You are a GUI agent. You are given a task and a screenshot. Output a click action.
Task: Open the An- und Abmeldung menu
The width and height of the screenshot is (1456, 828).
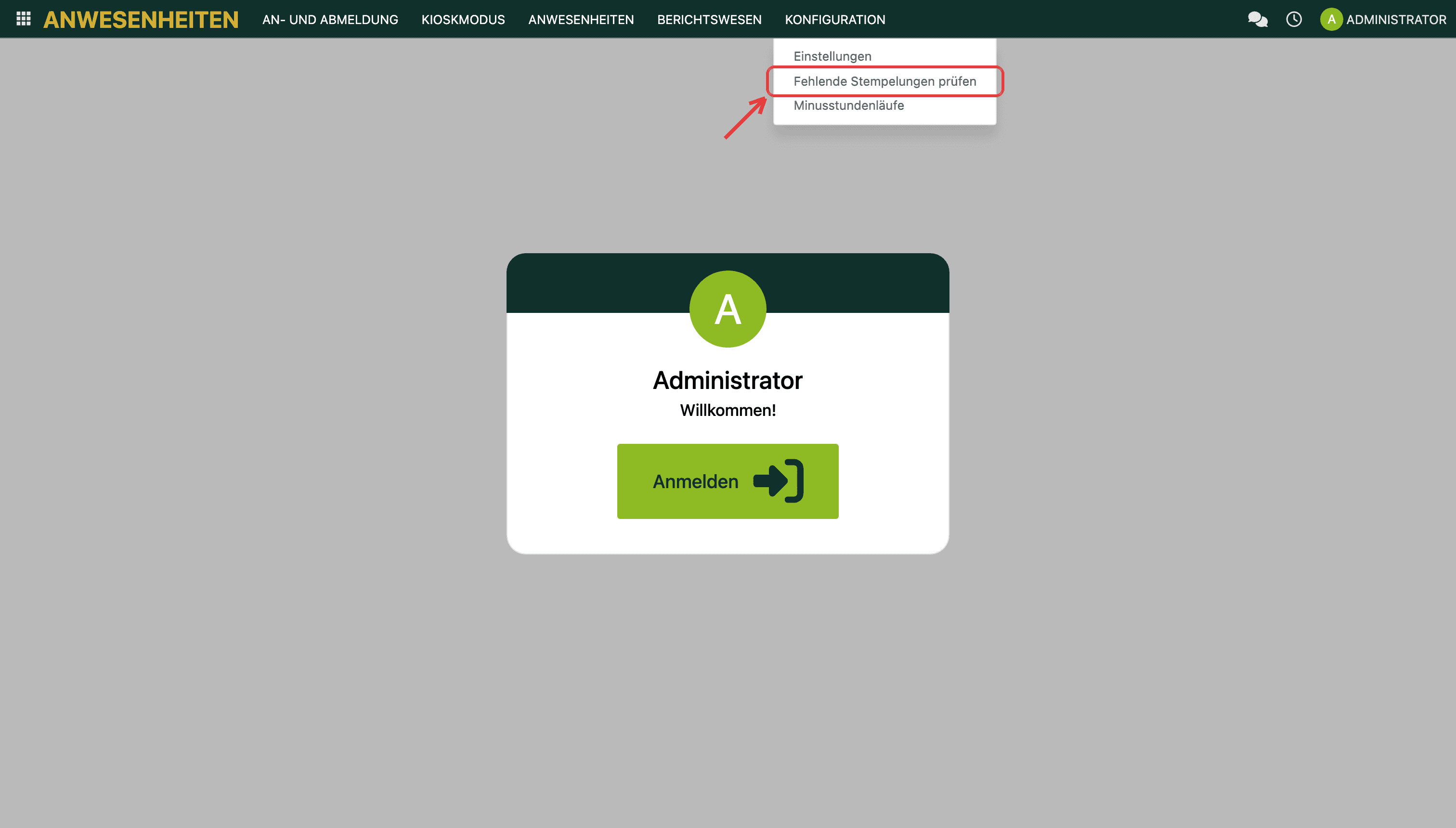click(330, 19)
